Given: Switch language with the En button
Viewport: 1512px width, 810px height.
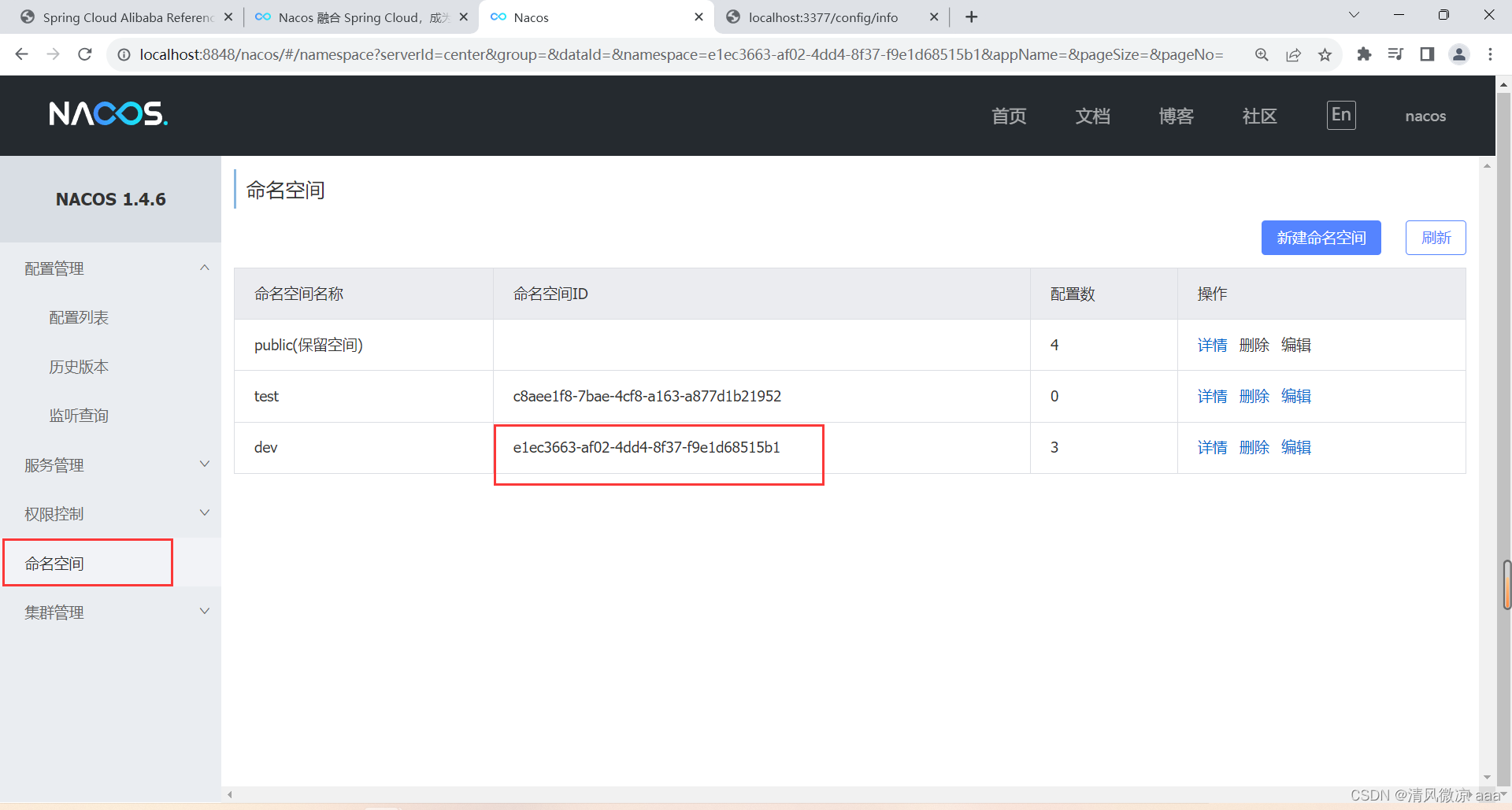Looking at the screenshot, I should tap(1341, 116).
